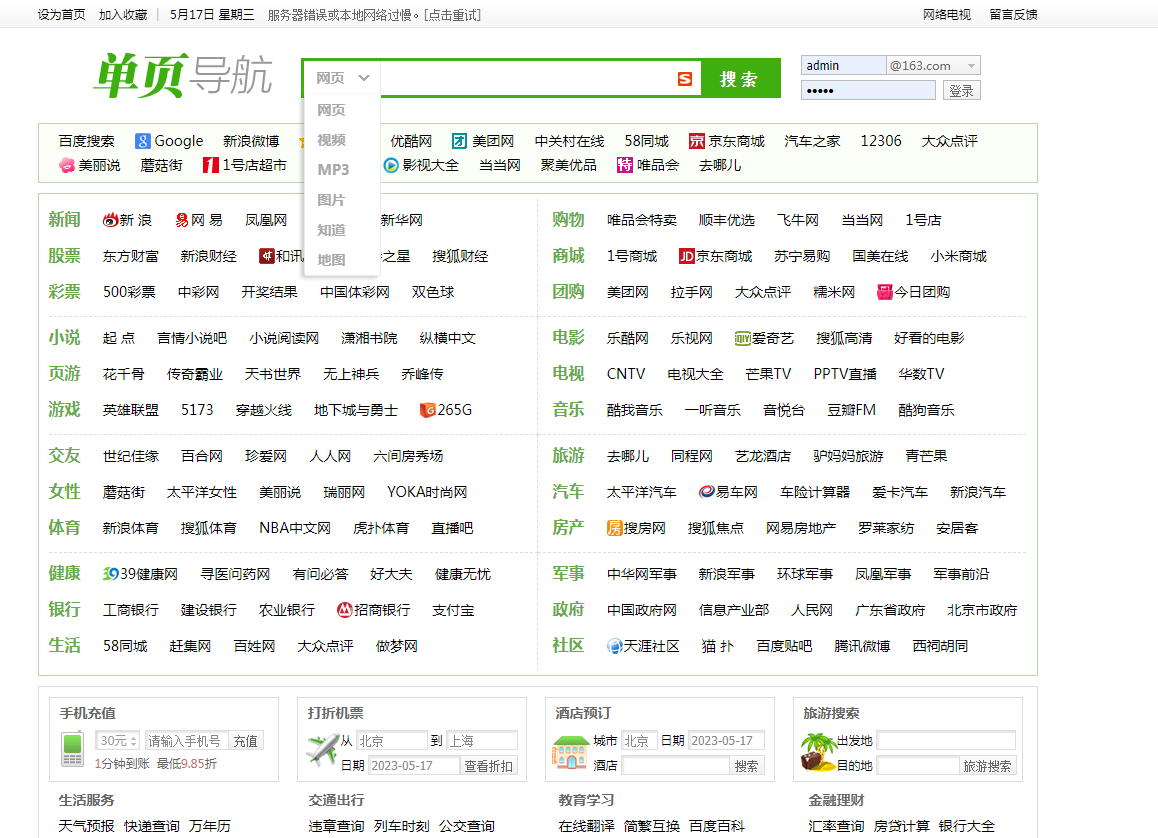This screenshot has height=838, width=1158.
Task: Open Google via its blue icon
Action: [x=143, y=141]
